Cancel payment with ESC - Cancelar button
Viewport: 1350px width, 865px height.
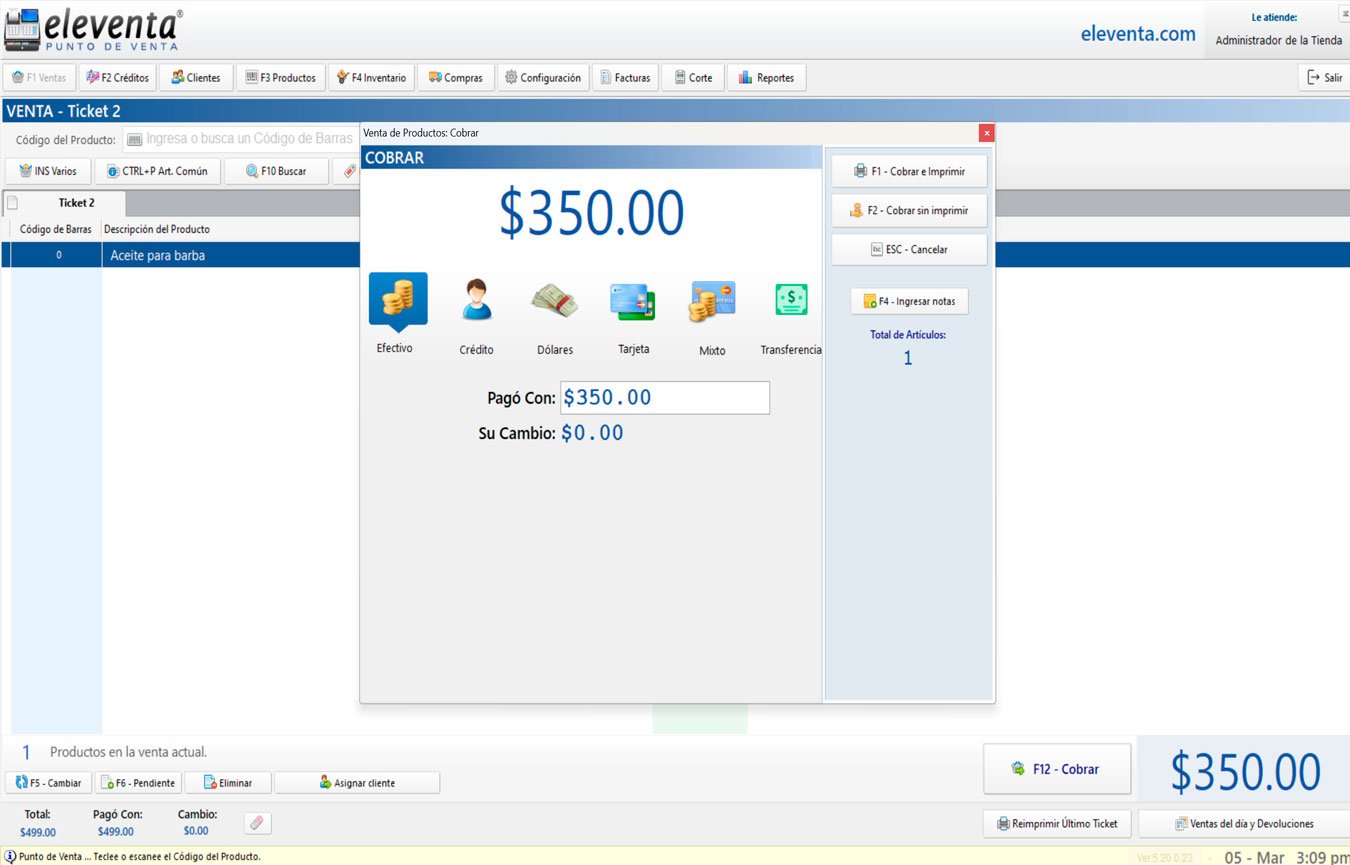[909, 250]
